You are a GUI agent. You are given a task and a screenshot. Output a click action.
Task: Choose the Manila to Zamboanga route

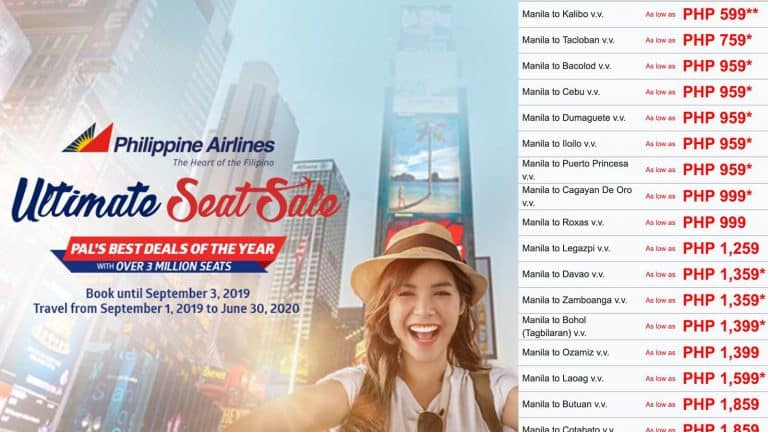(574, 300)
